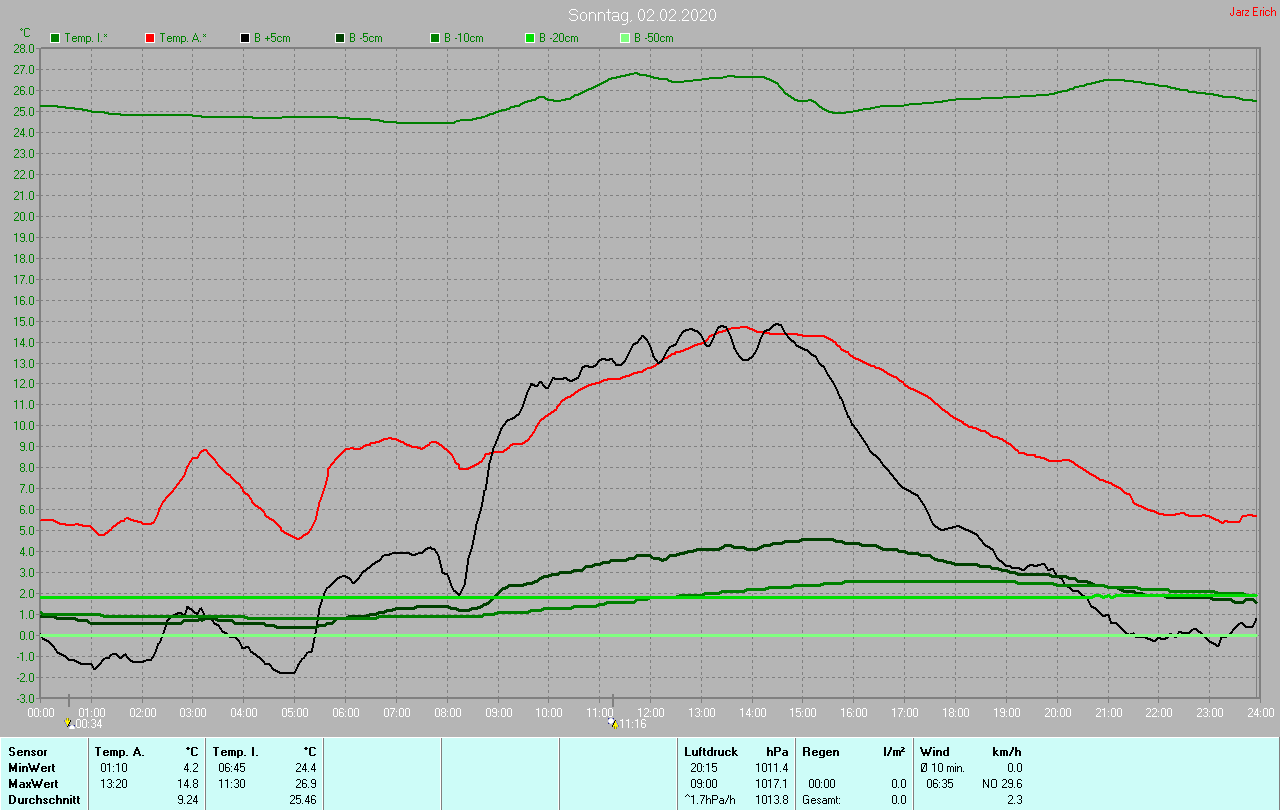
Task: Click the weather marker icon at 11:16
Action: 612,722
